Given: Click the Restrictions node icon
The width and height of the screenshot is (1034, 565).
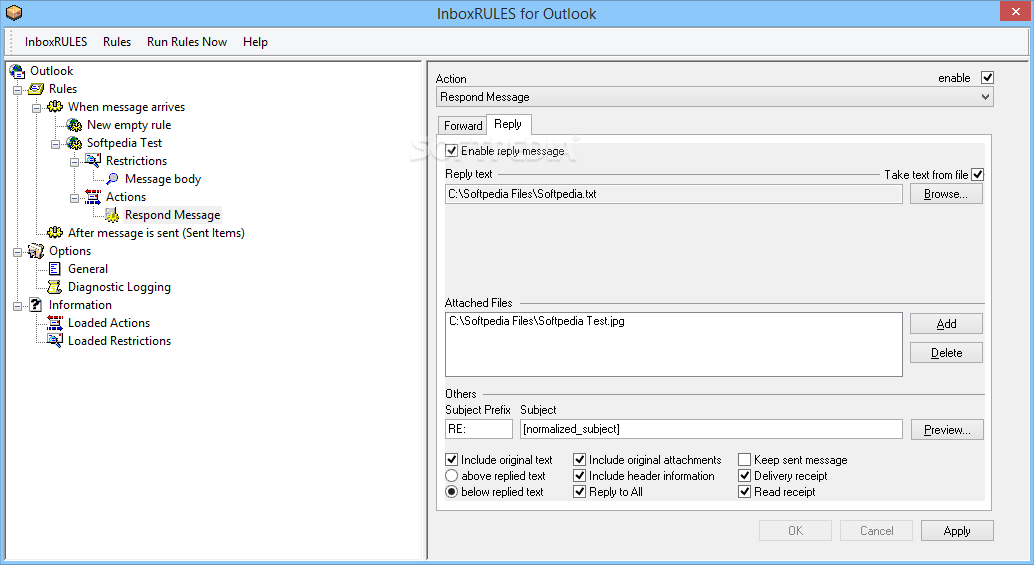Looking at the screenshot, I should (x=93, y=160).
